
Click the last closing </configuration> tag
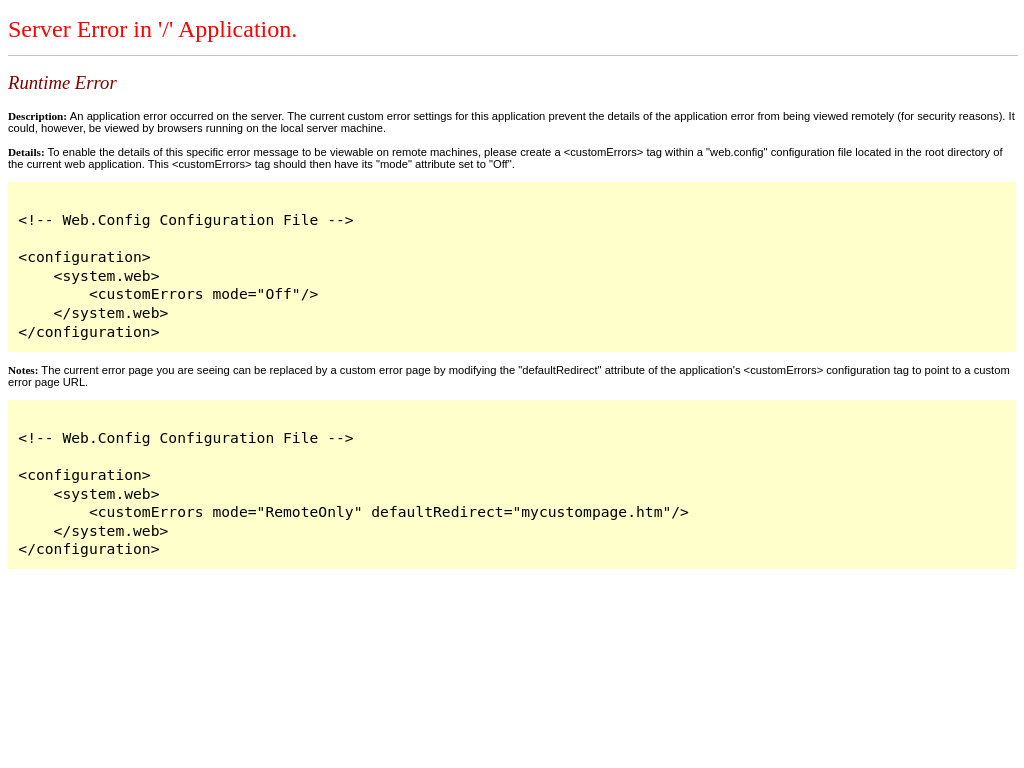pyautogui.click(x=89, y=550)
